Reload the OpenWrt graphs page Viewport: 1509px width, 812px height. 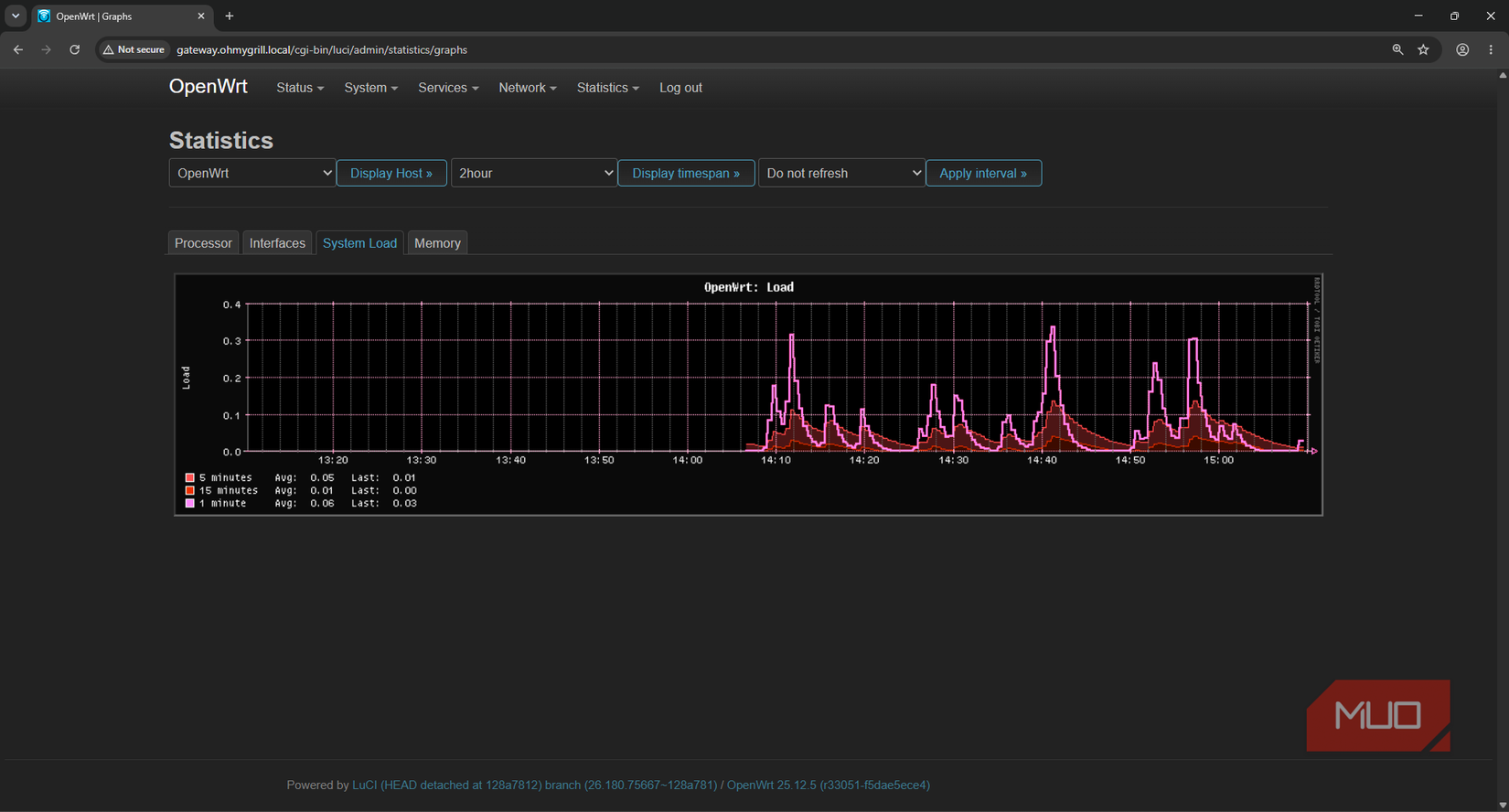point(74,49)
